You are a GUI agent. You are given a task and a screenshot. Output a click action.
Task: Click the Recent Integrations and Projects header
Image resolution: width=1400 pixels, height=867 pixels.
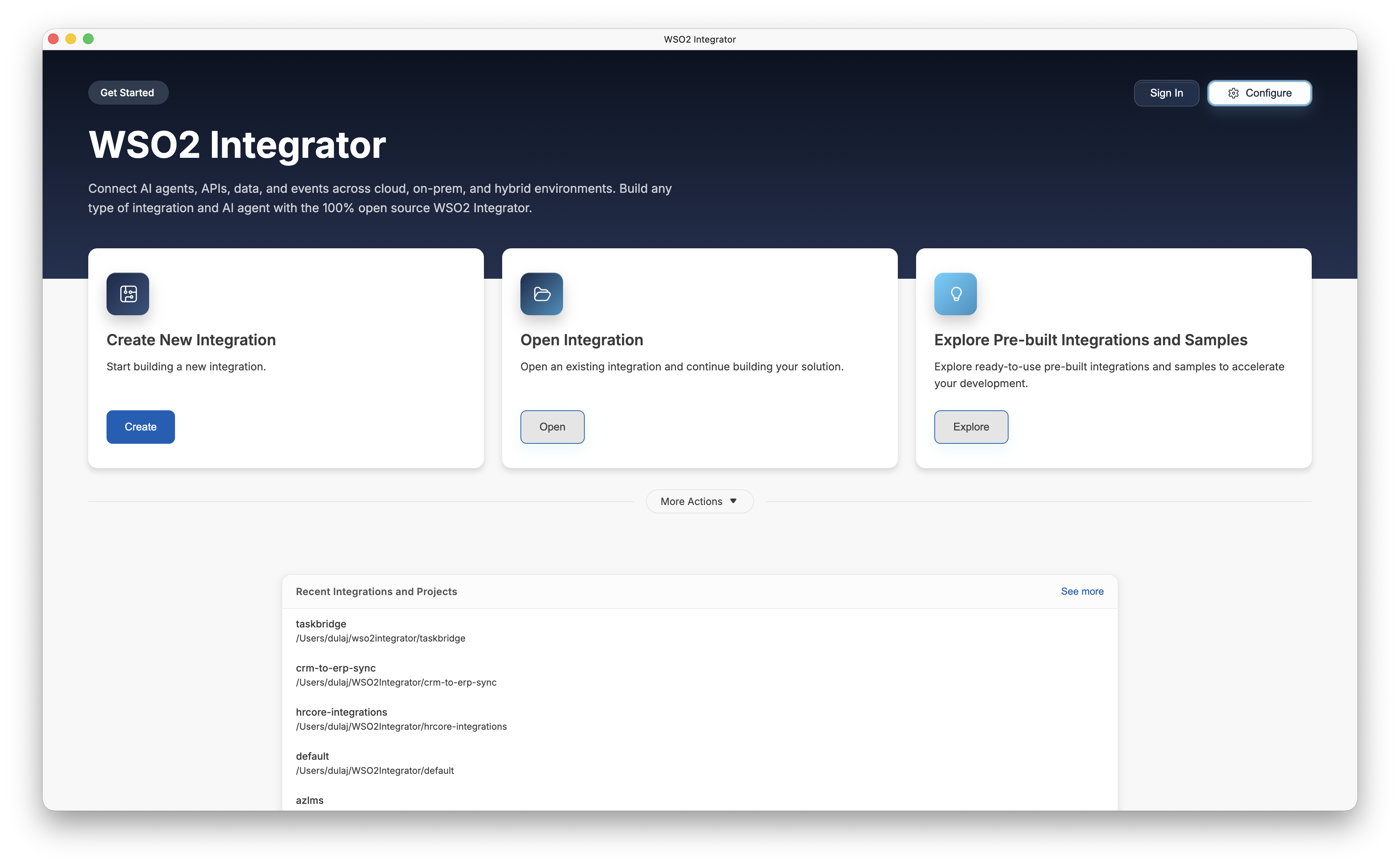(x=376, y=591)
